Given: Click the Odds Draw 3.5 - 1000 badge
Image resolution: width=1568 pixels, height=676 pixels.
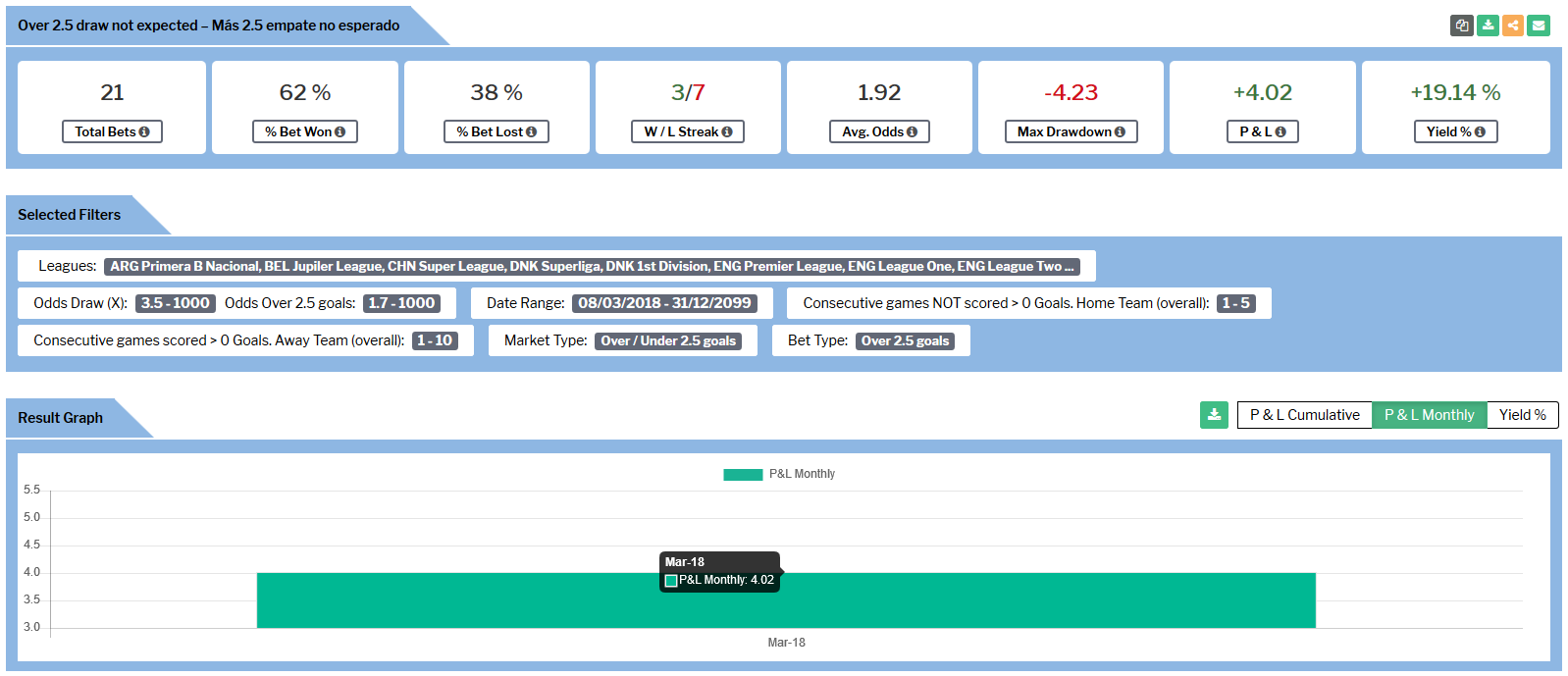Looking at the screenshot, I should tap(175, 303).
